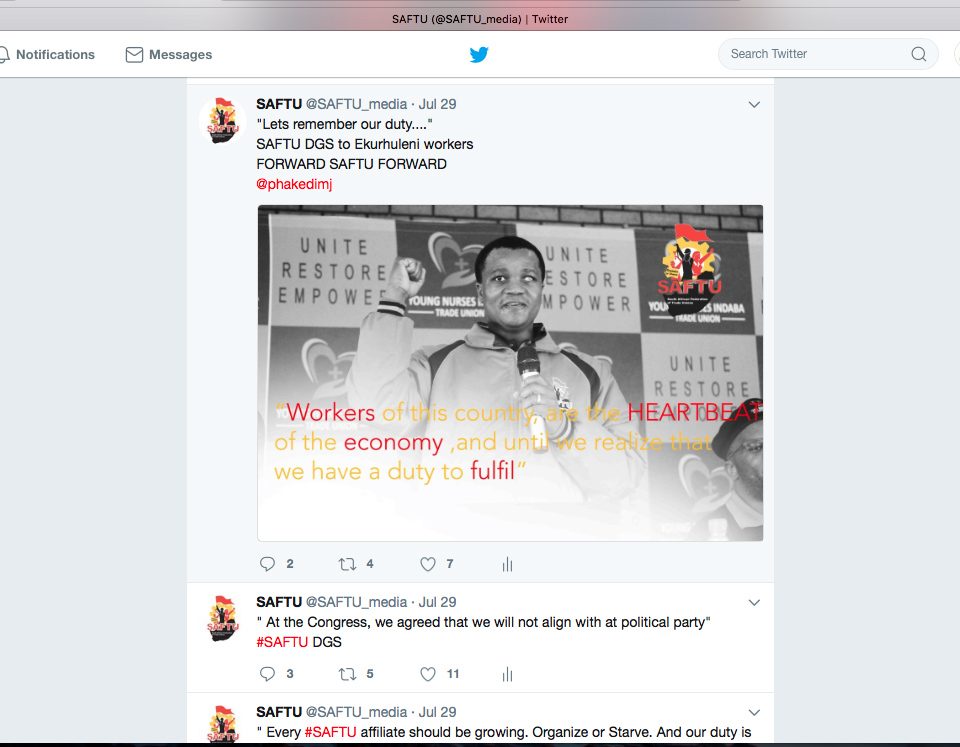Expand the Congress tweet's options chevron

754,602
